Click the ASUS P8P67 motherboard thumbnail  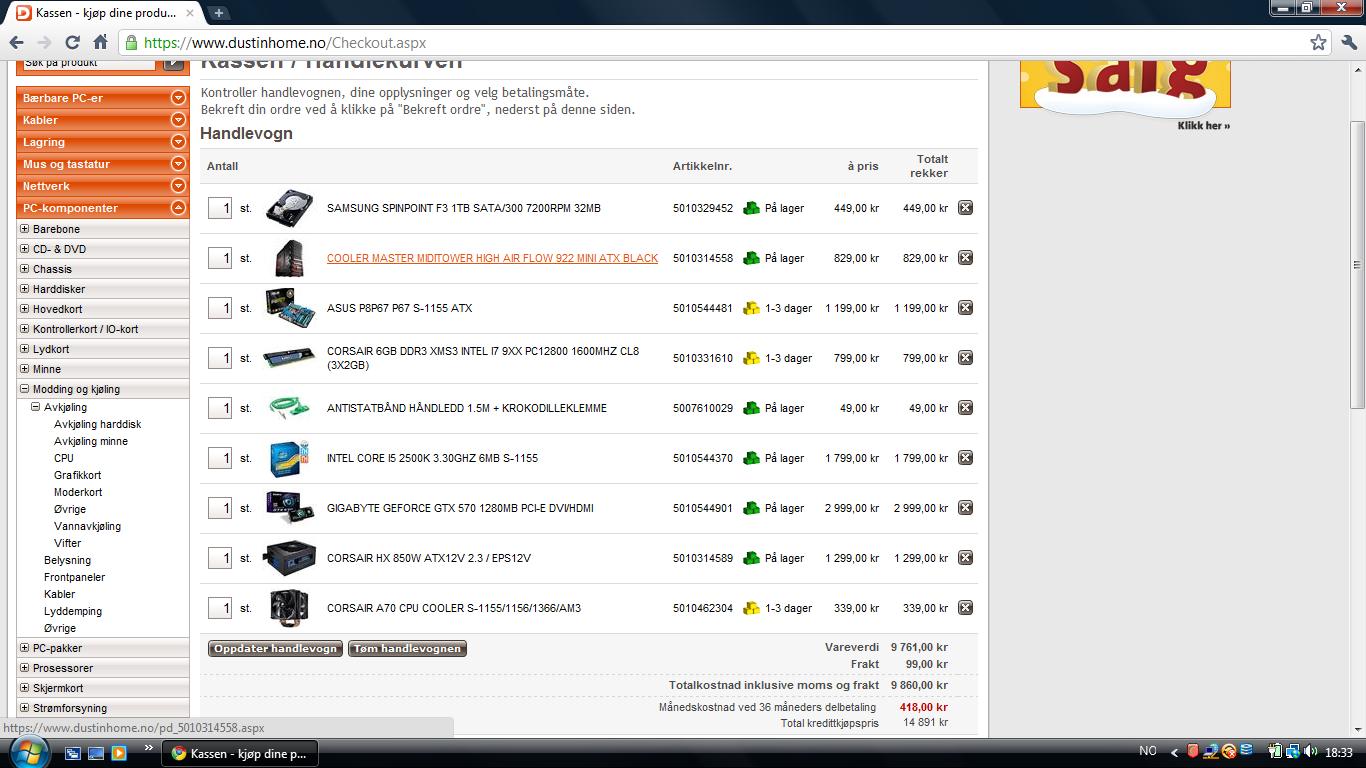pyautogui.click(x=290, y=307)
